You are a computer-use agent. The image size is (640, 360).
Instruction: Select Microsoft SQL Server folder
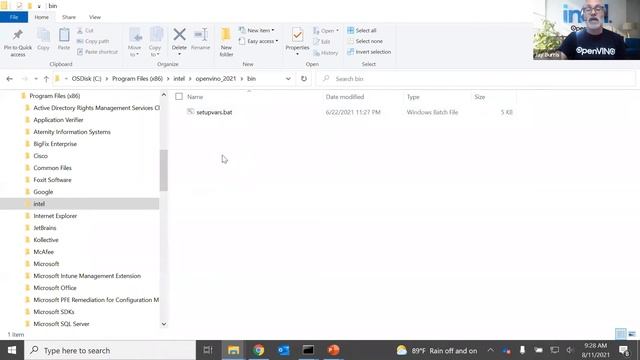pos(61,324)
